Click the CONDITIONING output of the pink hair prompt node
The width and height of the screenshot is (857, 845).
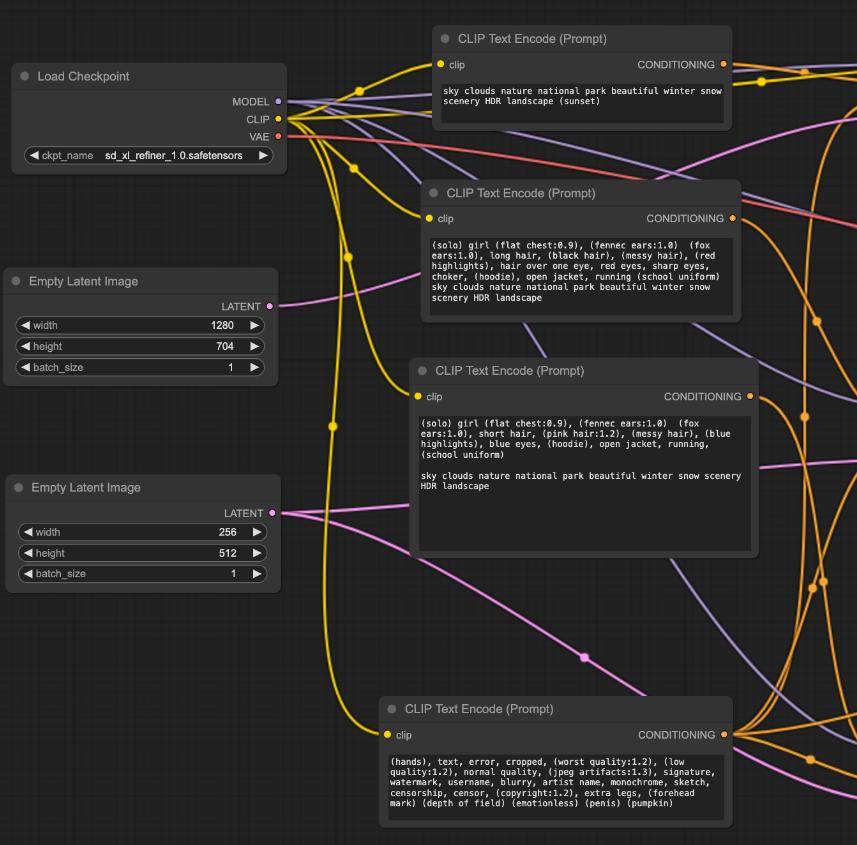750,396
